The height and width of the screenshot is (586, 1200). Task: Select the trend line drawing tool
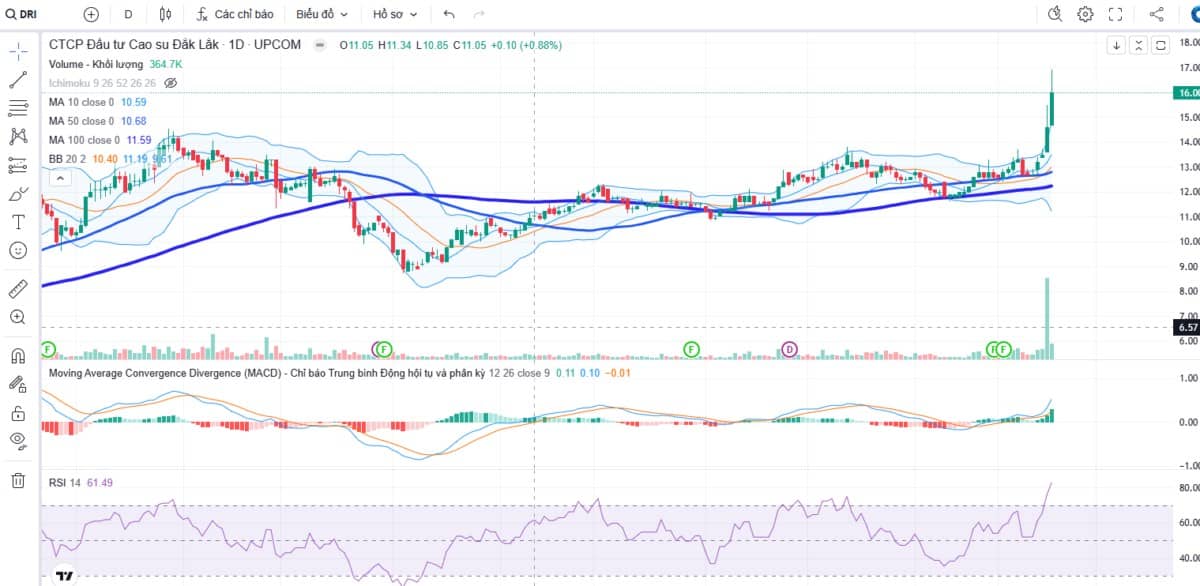pos(17,80)
